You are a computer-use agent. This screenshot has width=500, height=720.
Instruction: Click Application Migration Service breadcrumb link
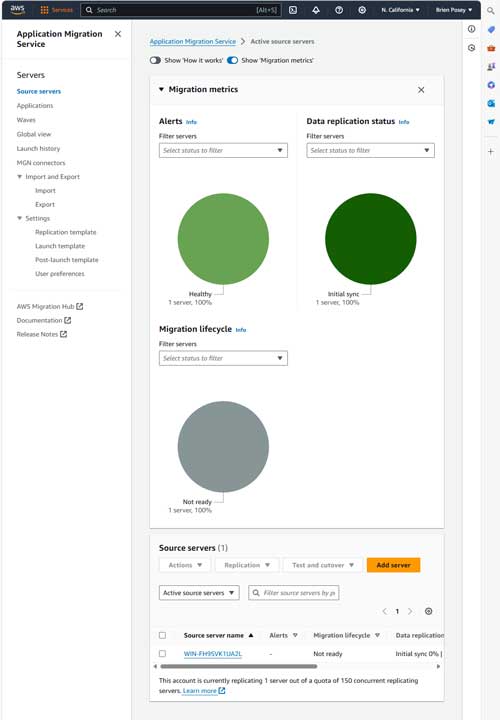pos(193,41)
